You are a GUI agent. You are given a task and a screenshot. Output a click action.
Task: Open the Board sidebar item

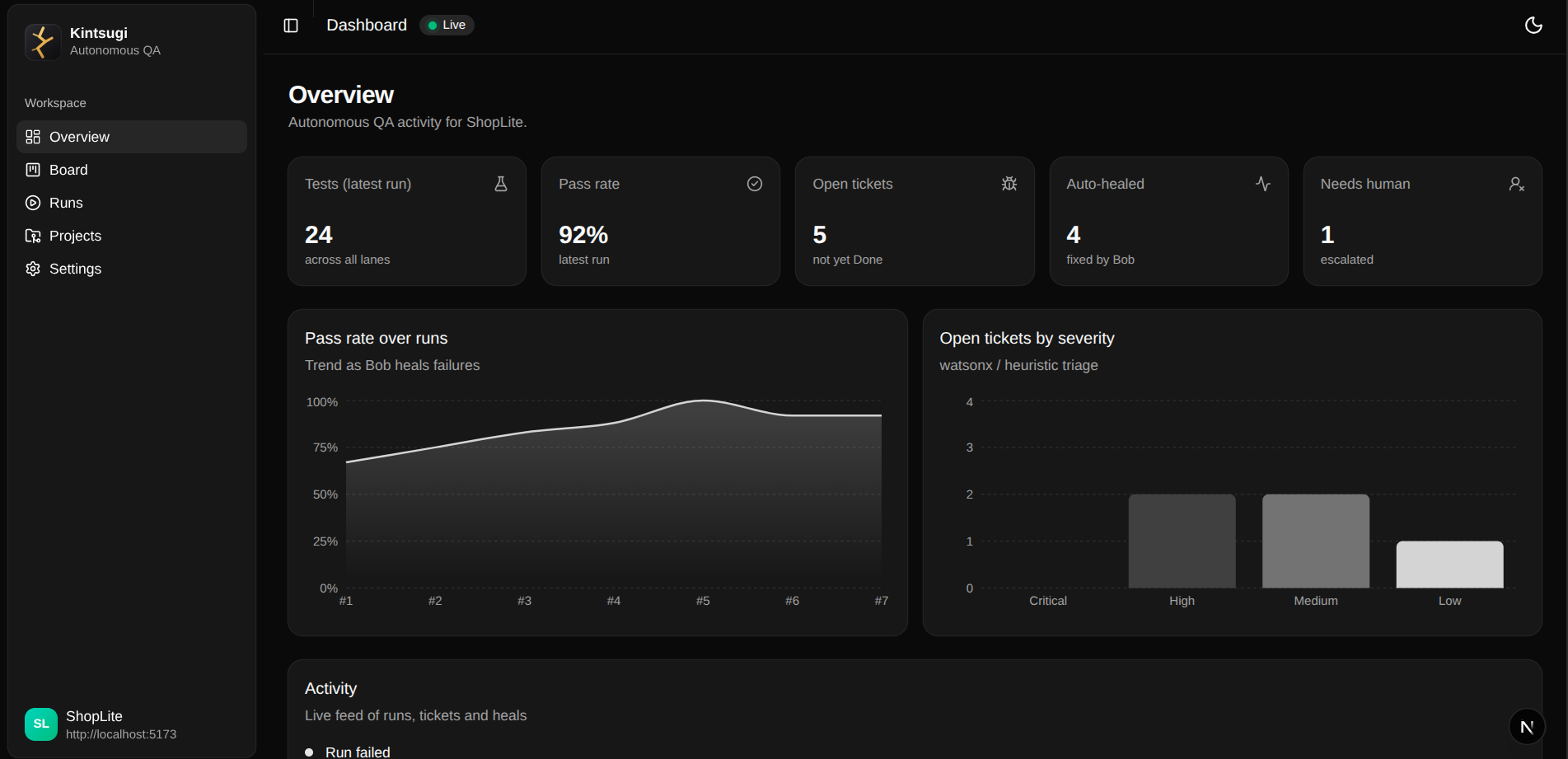point(132,170)
